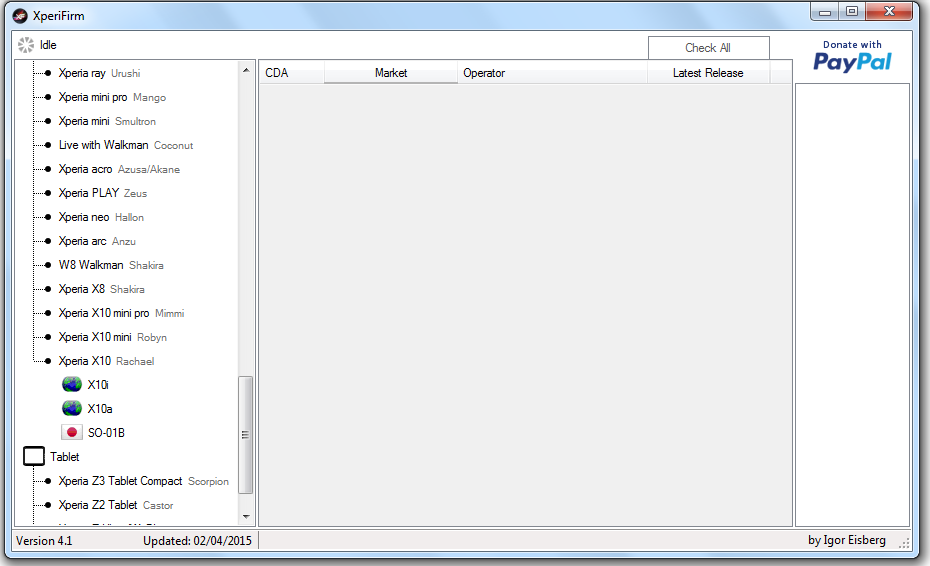Click the Updated: 02/04/2015 status text

[198, 540]
